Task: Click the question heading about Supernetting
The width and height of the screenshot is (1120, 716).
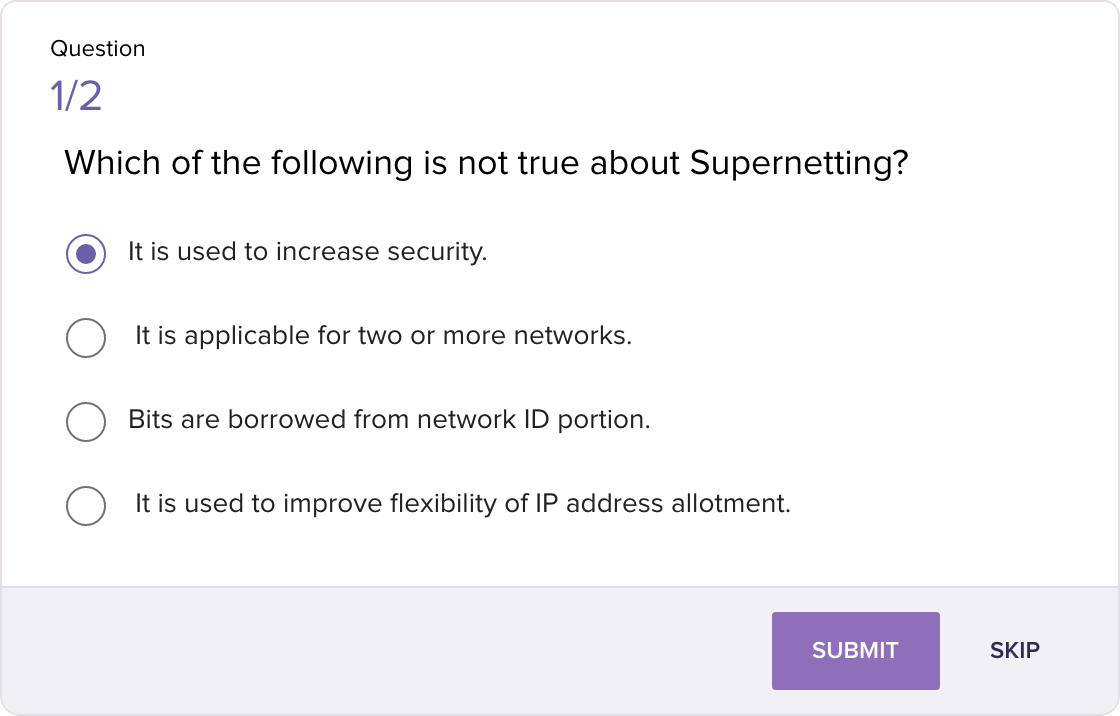Action: click(x=486, y=163)
